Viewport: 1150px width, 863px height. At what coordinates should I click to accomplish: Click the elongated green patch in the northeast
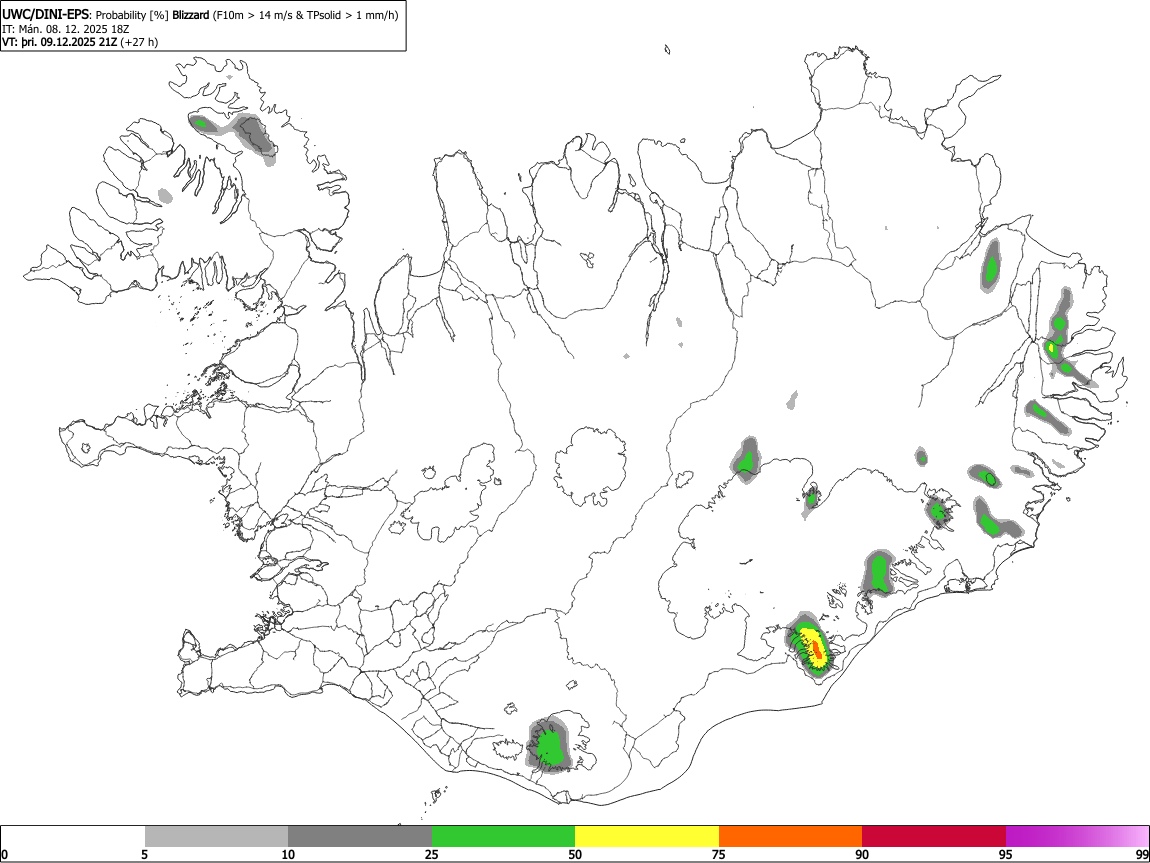(x=992, y=268)
